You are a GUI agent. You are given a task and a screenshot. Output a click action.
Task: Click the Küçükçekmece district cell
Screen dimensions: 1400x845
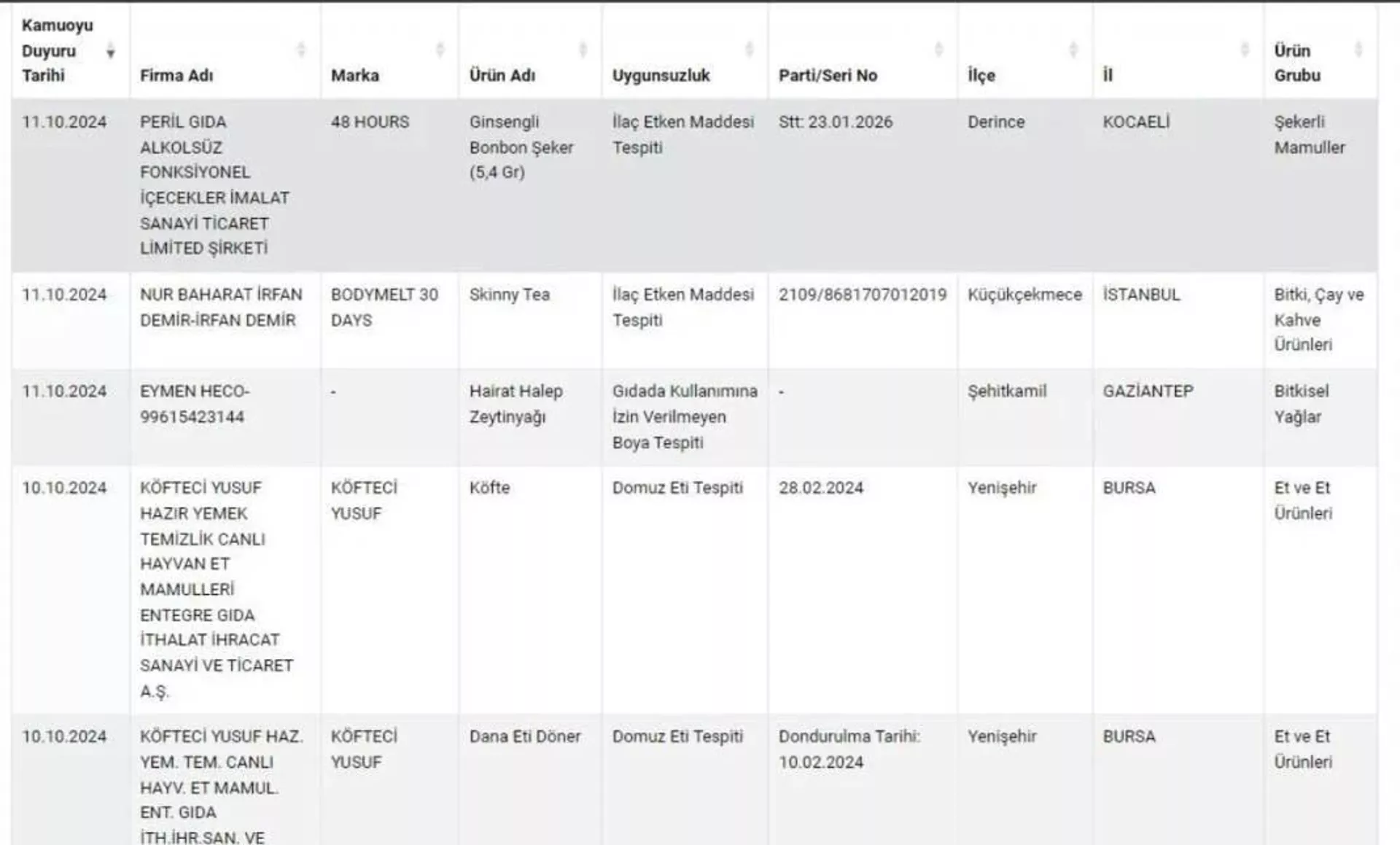(1024, 295)
